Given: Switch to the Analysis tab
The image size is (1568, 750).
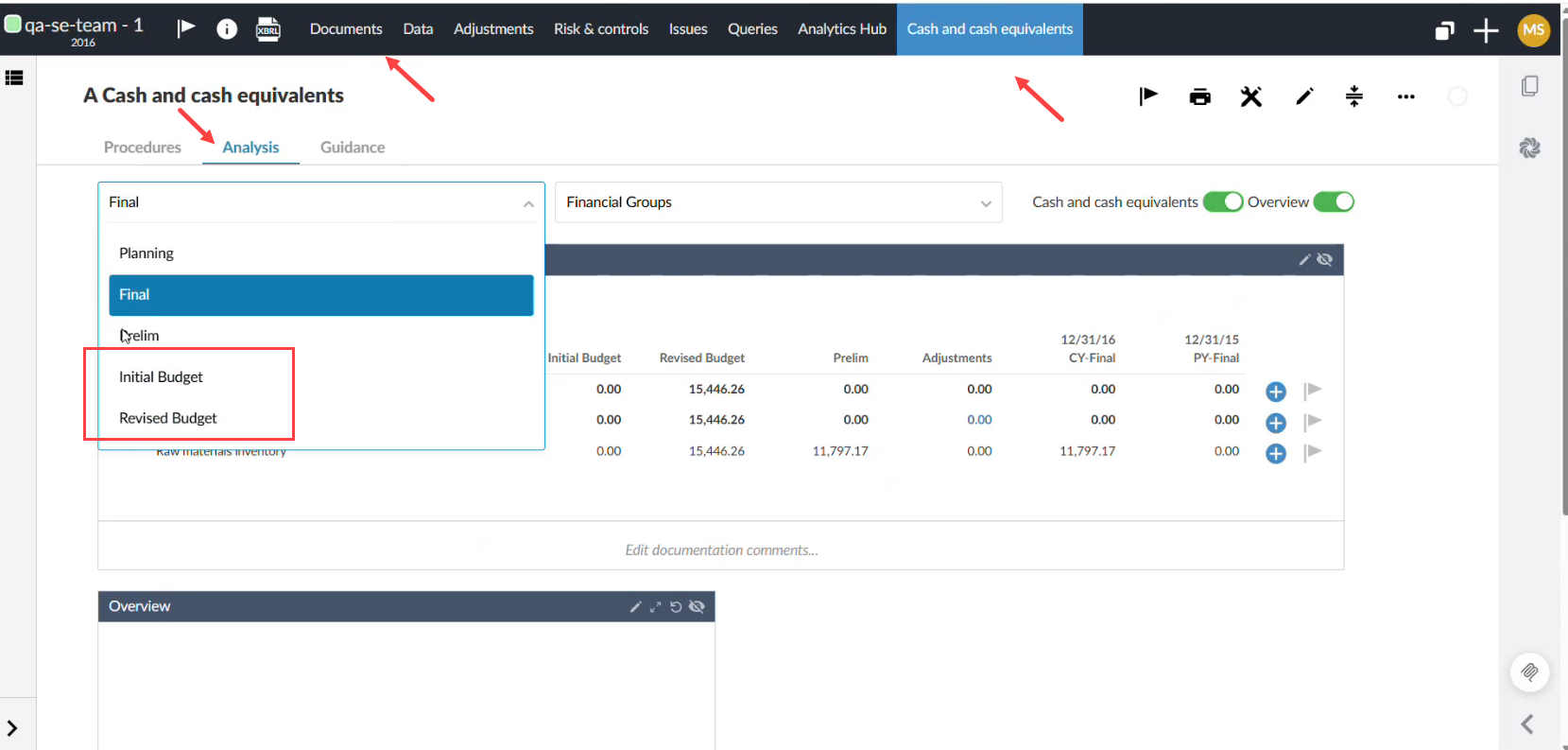Looking at the screenshot, I should (x=250, y=148).
